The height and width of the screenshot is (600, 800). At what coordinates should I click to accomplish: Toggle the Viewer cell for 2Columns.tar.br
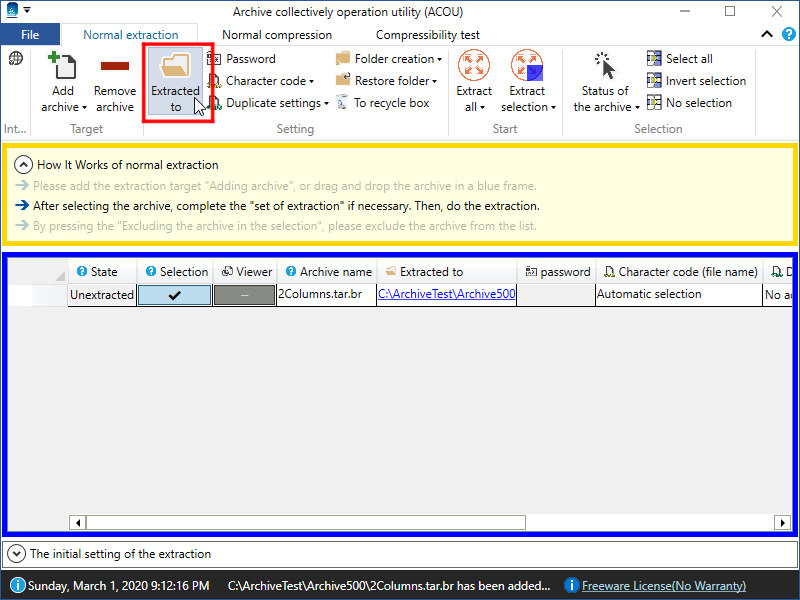244,295
